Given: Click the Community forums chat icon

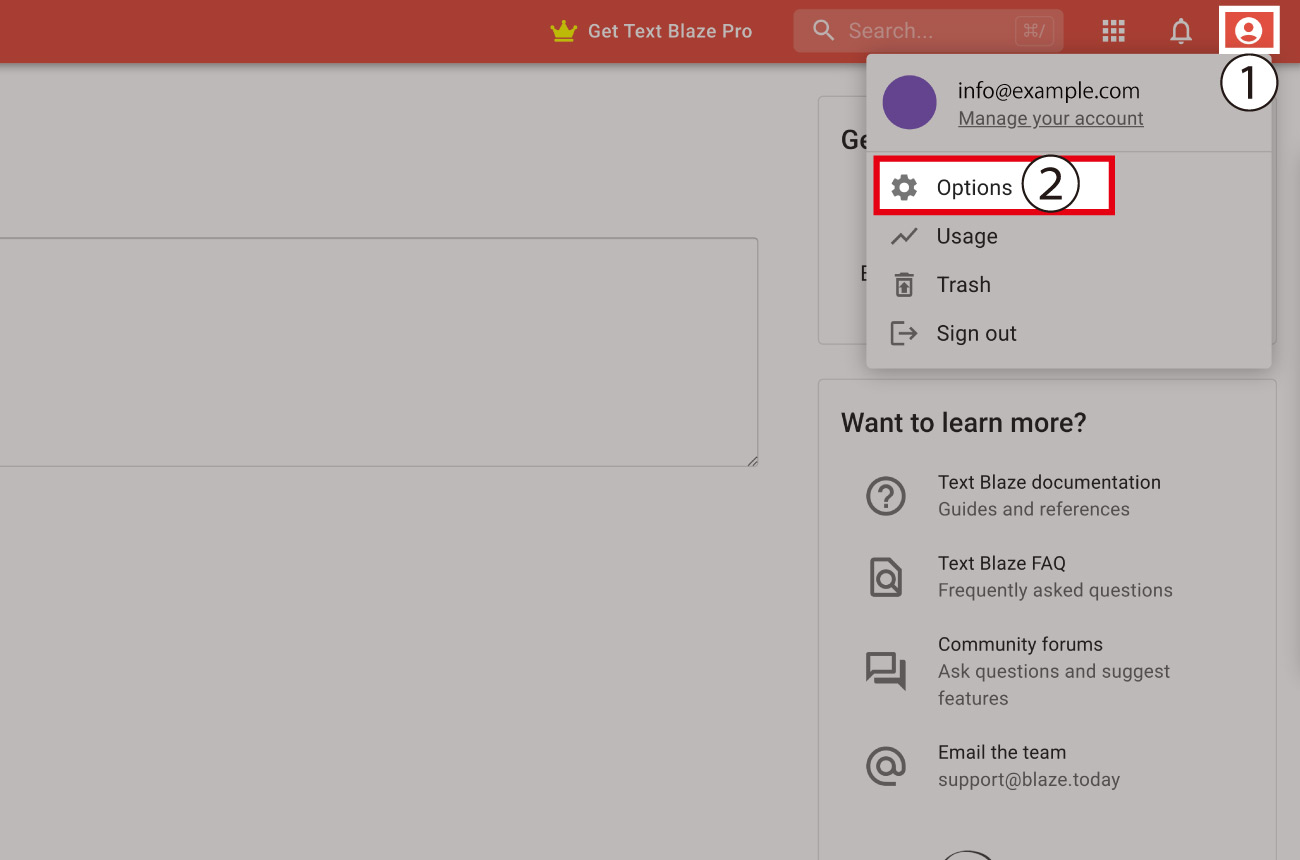Looking at the screenshot, I should pyautogui.click(x=886, y=671).
